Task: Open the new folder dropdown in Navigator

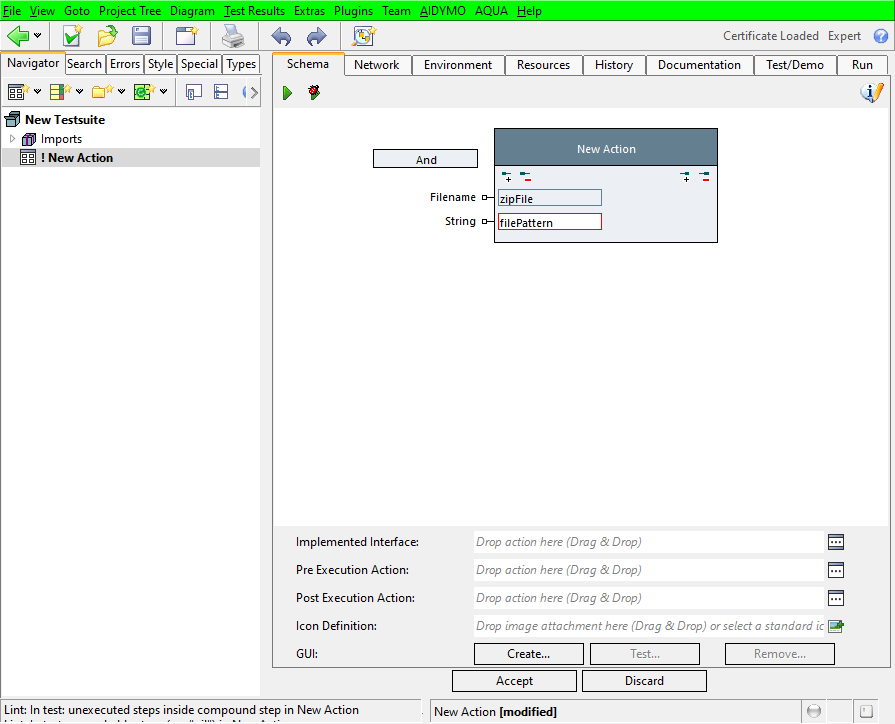Action: tap(121, 92)
